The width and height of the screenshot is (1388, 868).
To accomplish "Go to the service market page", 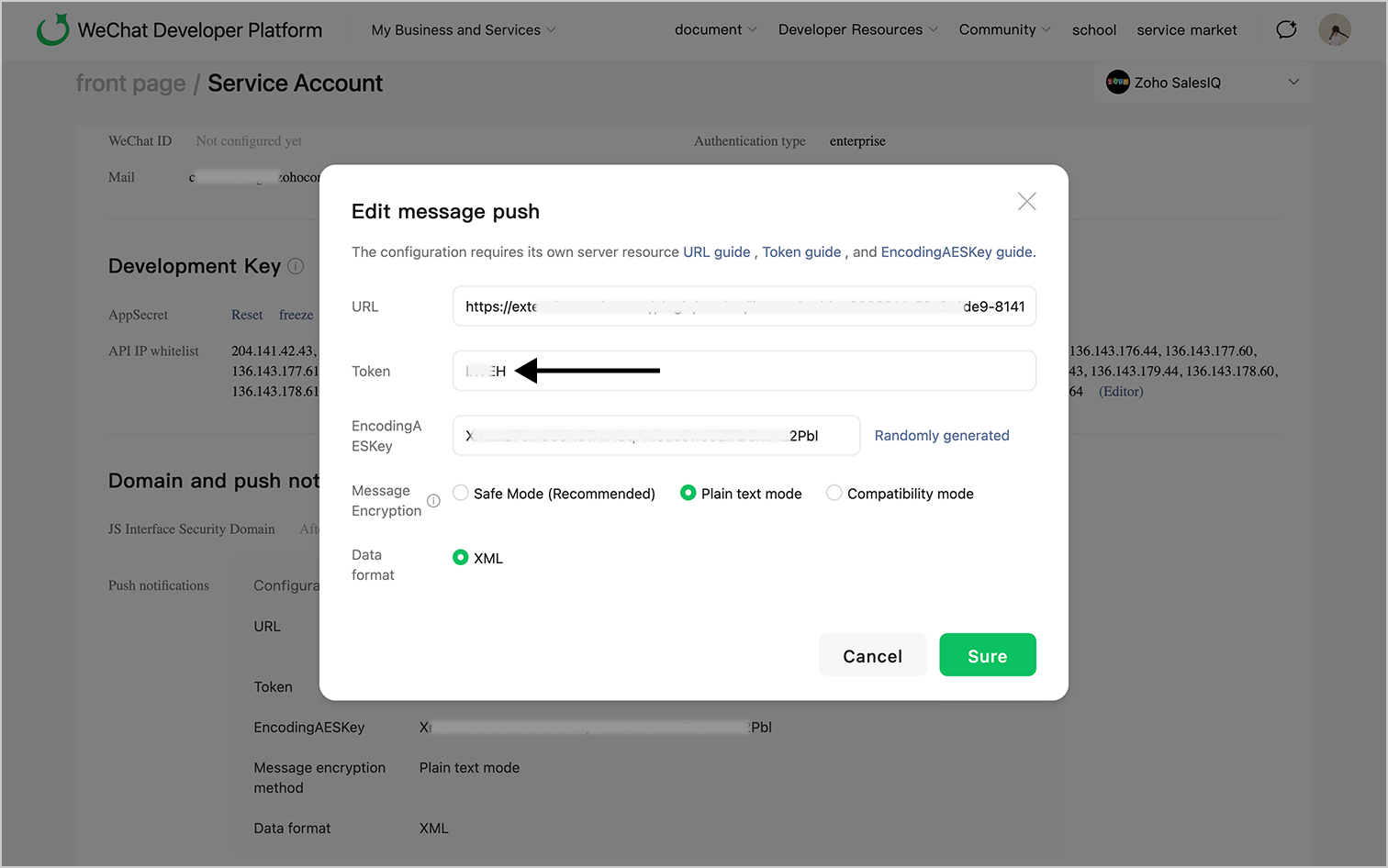I will pyautogui.click(x=1186, y=30).
